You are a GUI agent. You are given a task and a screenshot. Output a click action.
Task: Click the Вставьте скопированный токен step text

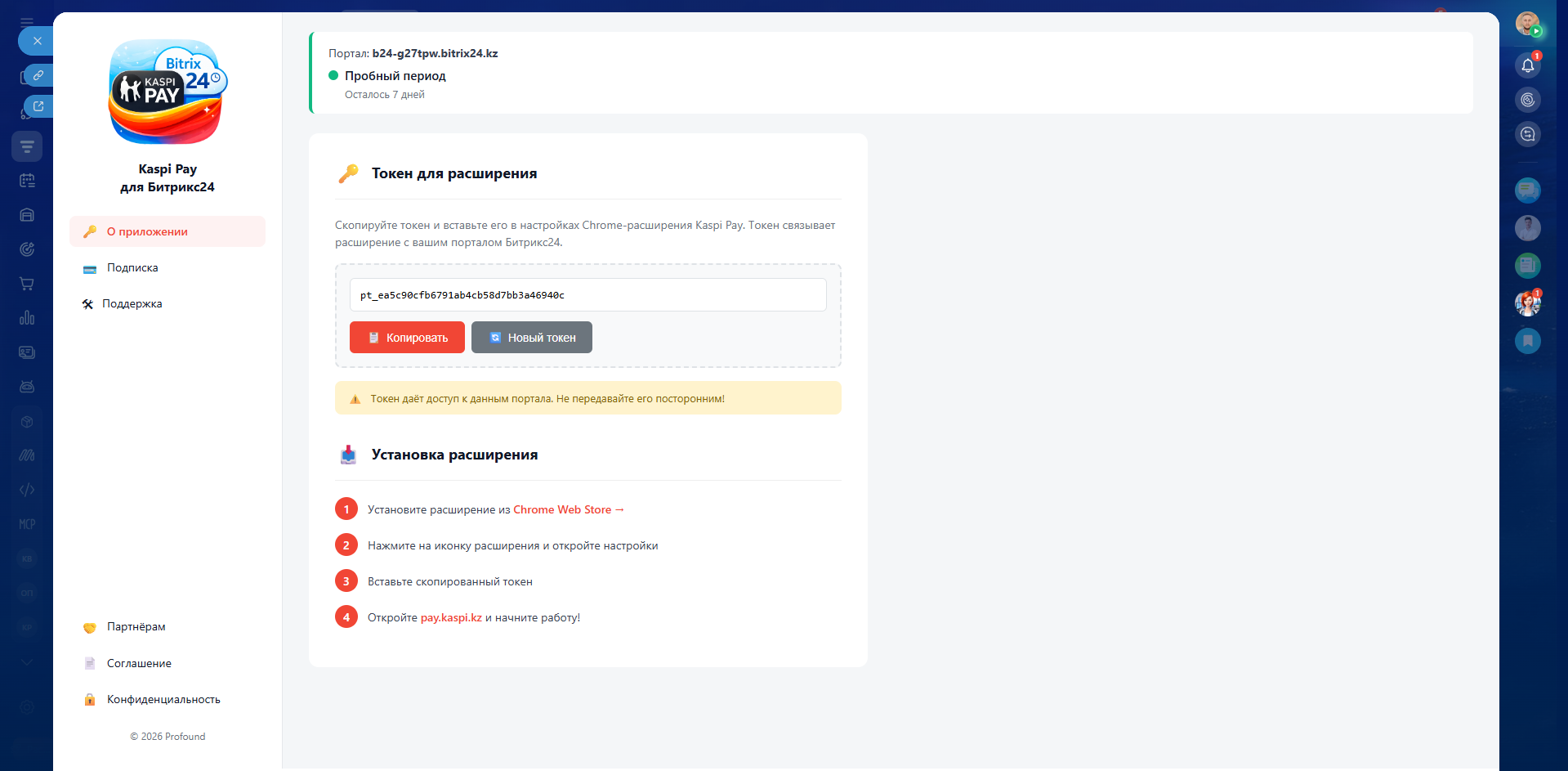(450, 581)
